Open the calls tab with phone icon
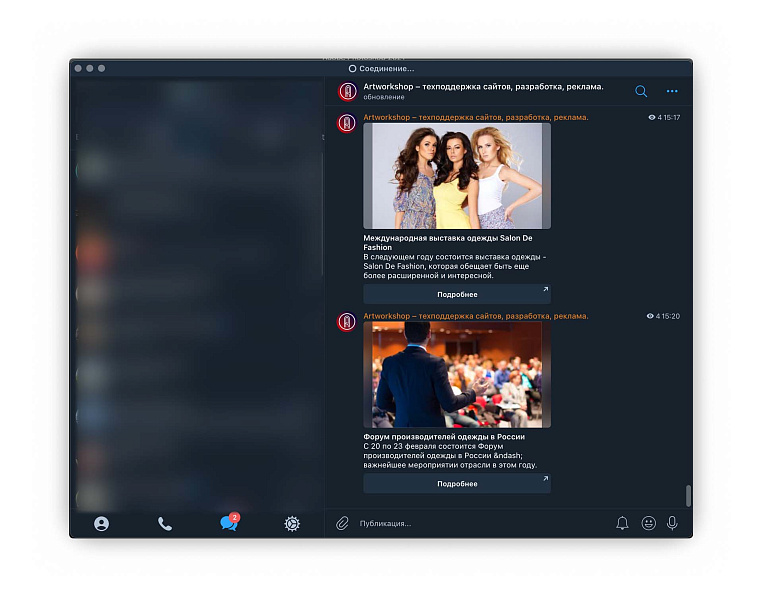763x600 pixels. pyautogui.click(x=165, y=523)
